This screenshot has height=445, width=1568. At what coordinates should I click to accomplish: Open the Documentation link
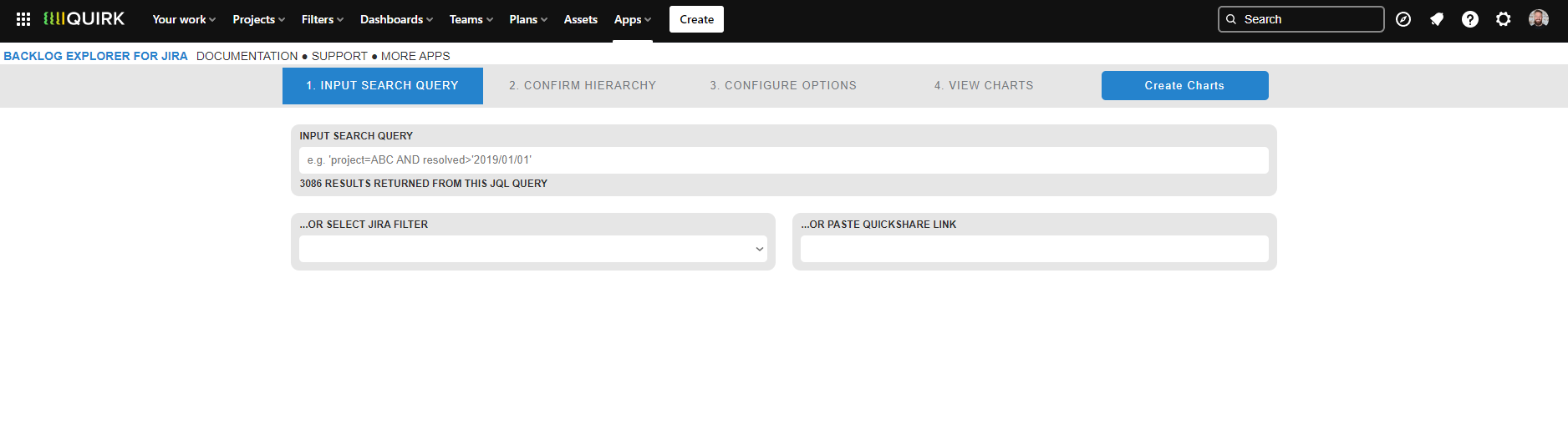click(x=247, y=56)
